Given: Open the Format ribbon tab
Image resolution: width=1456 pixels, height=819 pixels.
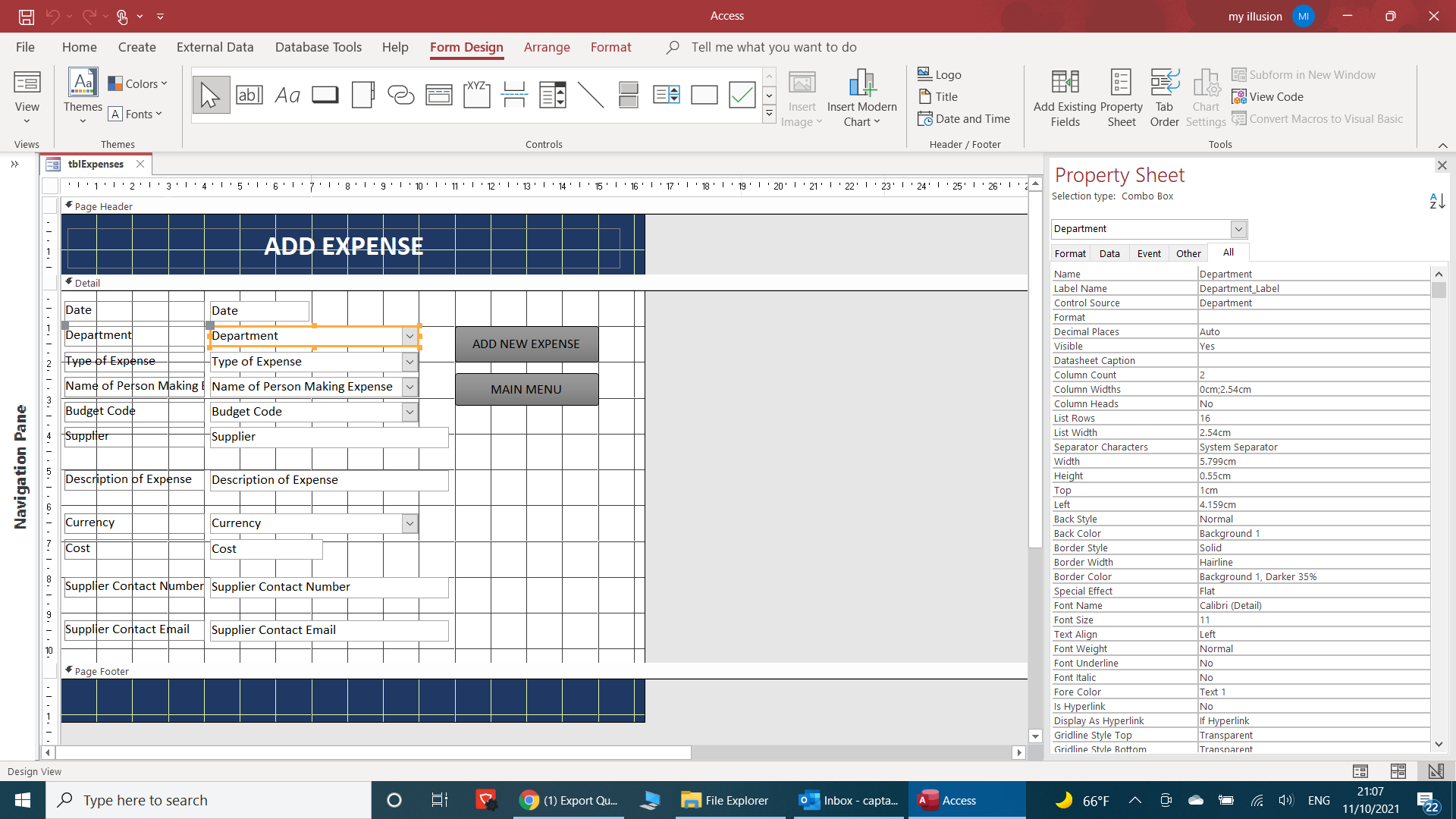Looking at the screenshot, I should coord(611,47).
